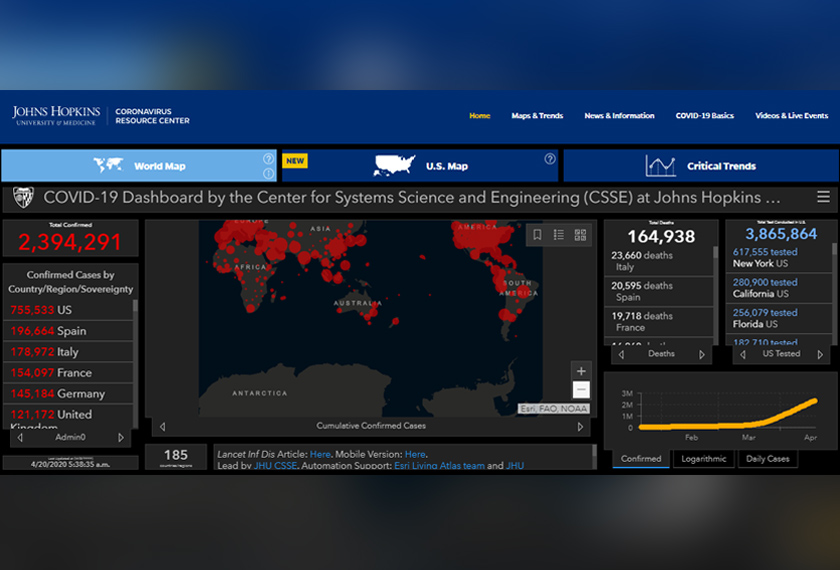Open the Home nav link

[479, 116]
